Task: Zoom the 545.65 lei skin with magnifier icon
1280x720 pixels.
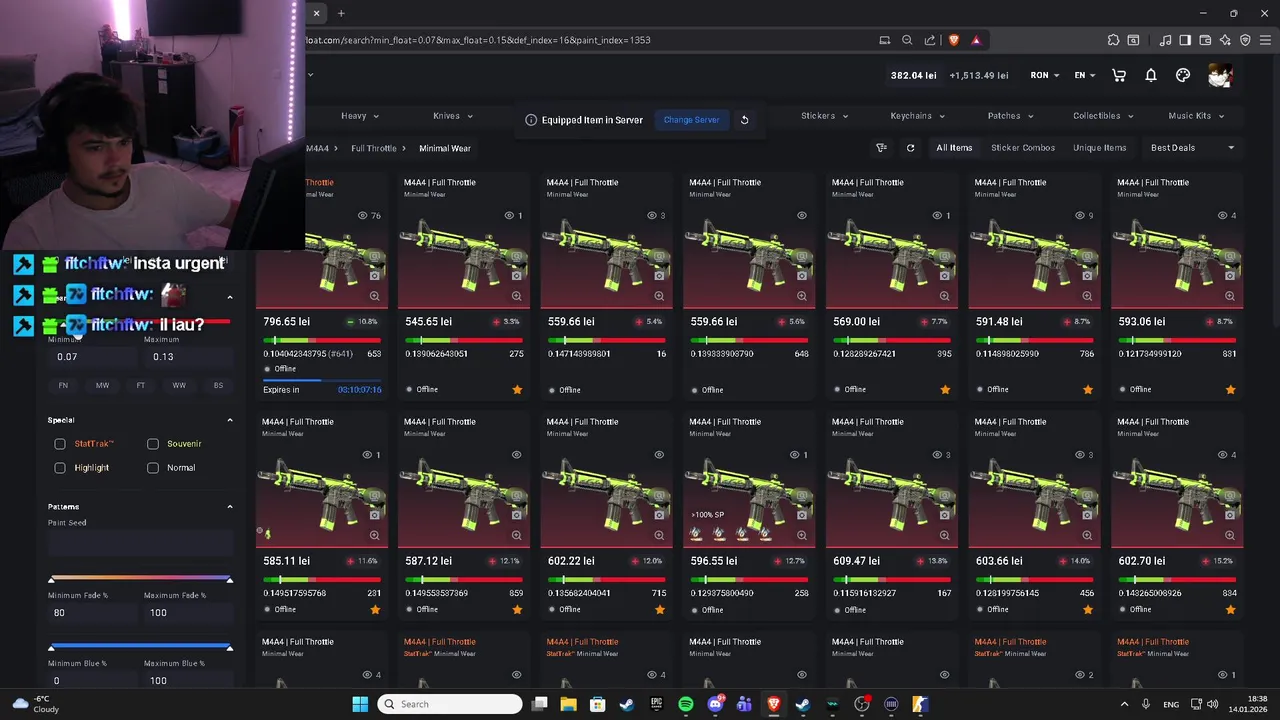Action: pos(517,296)
